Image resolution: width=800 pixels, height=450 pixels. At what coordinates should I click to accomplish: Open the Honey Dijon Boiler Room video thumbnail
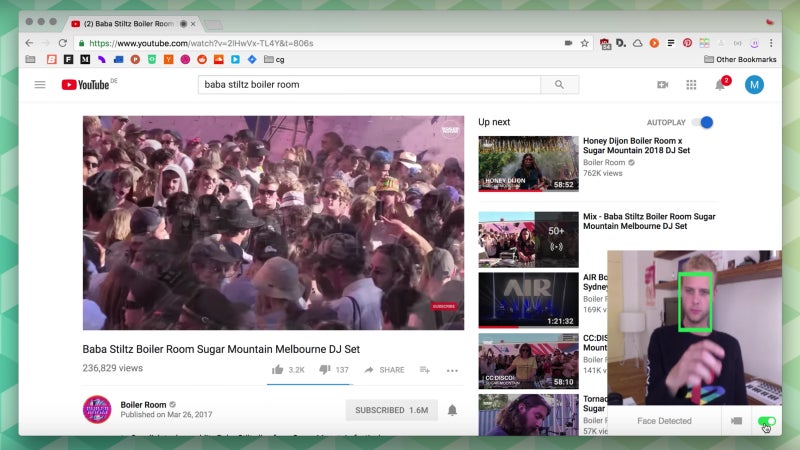tap(528, 164)
